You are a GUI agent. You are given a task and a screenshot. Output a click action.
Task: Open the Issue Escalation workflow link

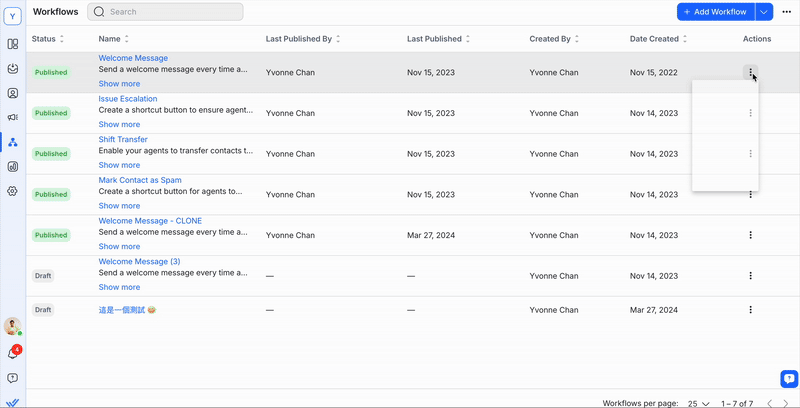pyautogui.click(x=127, y=99)
